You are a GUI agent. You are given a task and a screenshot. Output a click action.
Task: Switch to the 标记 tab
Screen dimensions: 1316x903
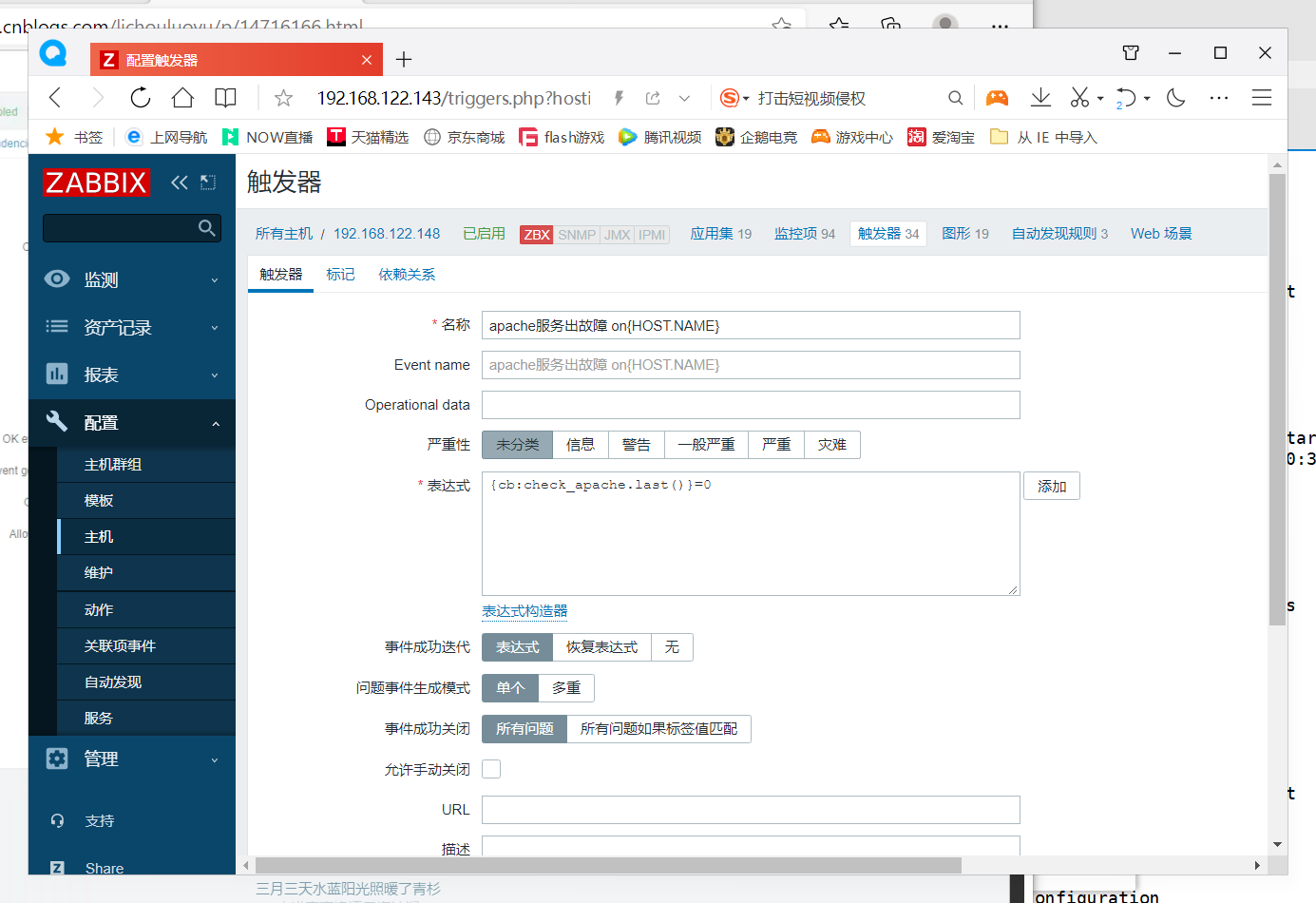pos(340,275)
